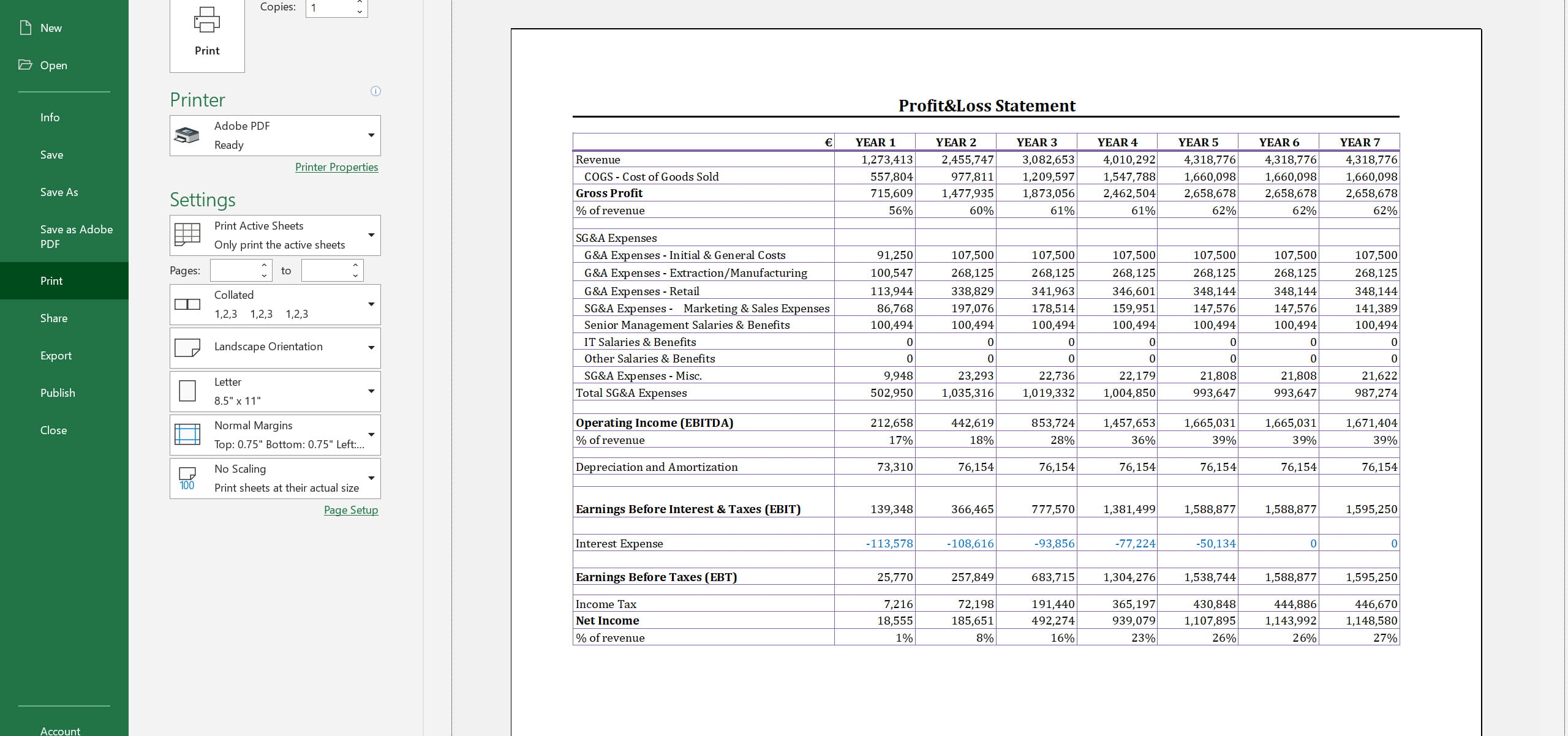Increase the starting page number stepper
Screen dimensions: 1568x736
coord(264,265)
